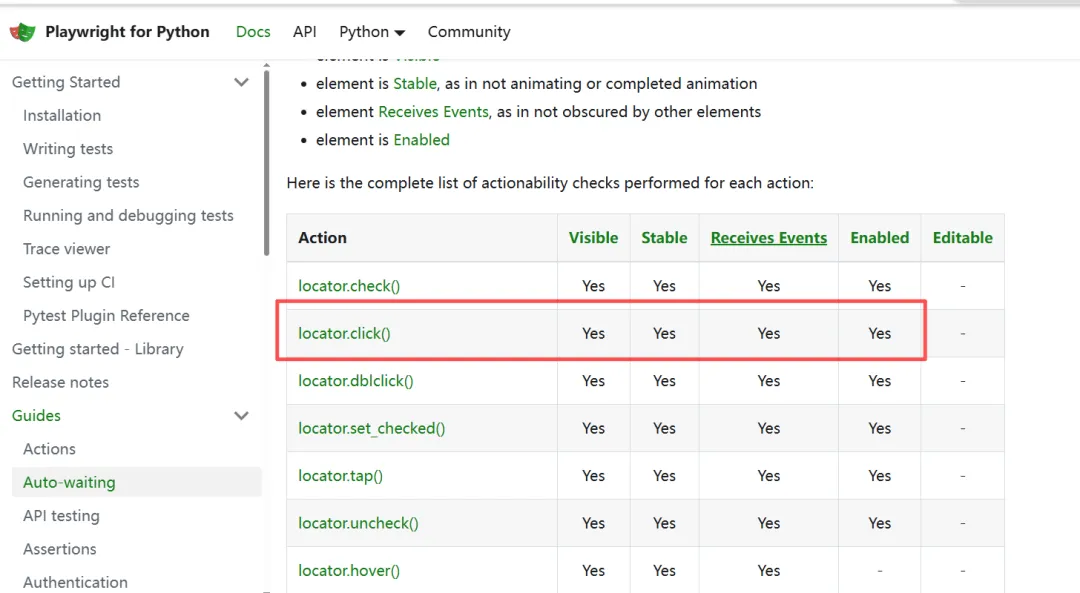This screenshot has height=593, width=1080.
Task: Open the Pytest Plugin Reference page
Action: 106,315
